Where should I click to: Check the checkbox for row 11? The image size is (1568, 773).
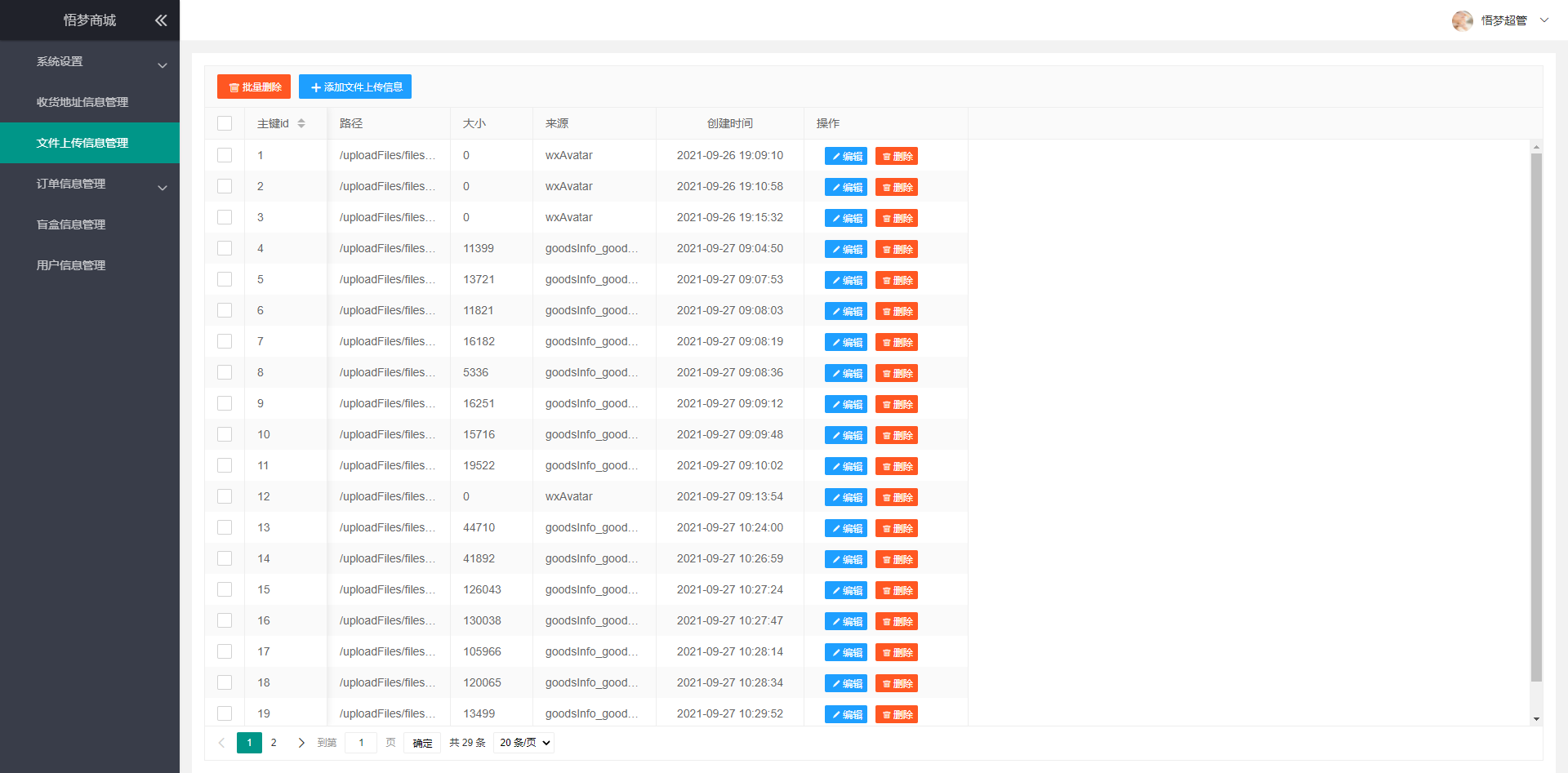point(225,465)
